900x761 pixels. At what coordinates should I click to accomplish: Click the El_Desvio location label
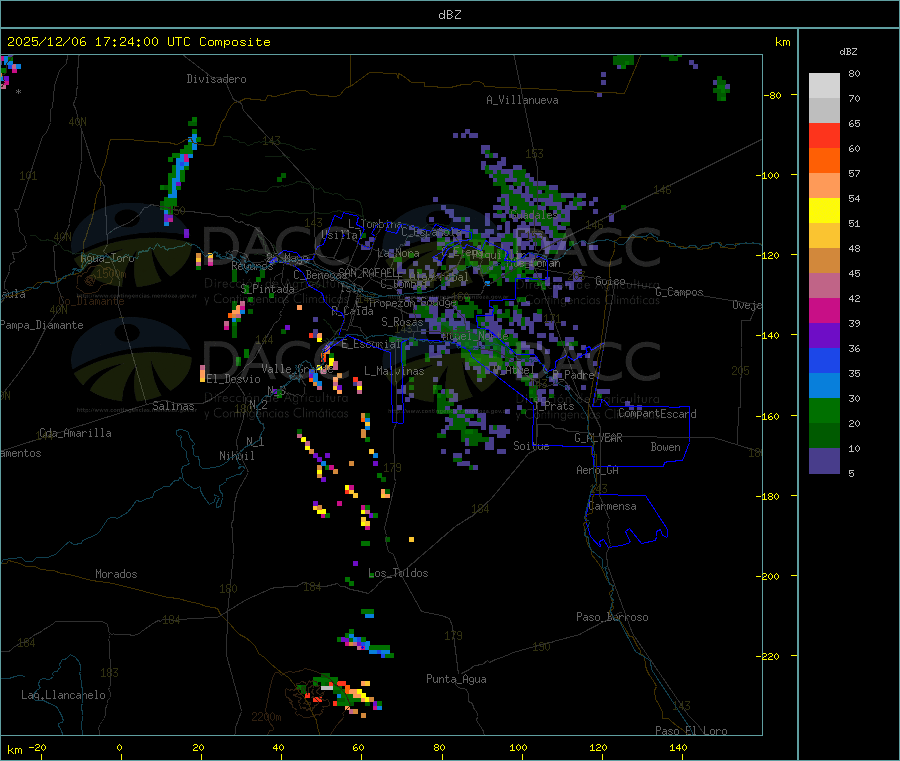point(233,379)
